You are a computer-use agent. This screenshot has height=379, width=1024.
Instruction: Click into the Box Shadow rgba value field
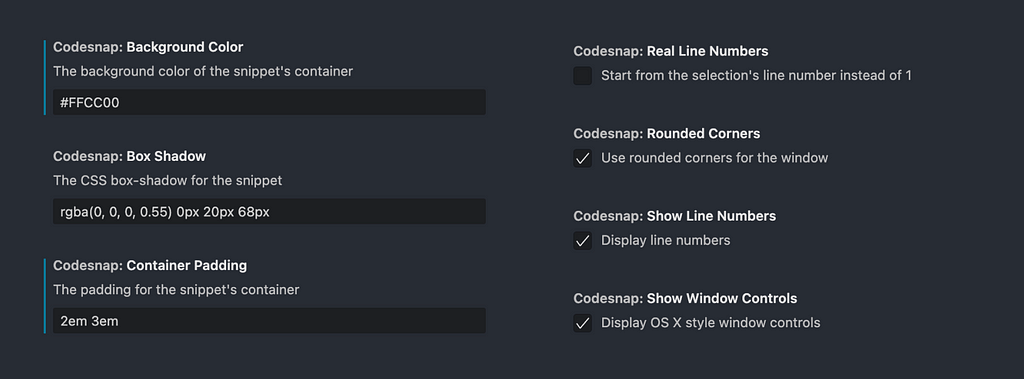(269, 212)
